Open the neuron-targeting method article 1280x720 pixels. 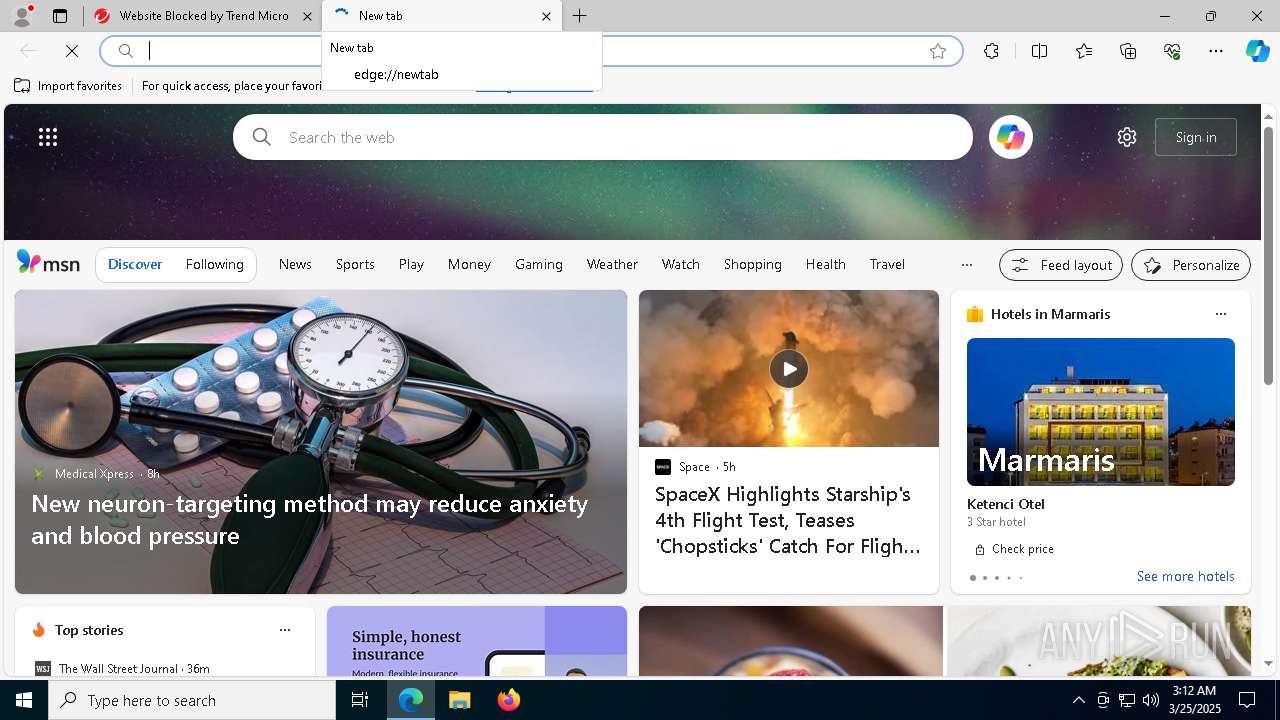tap(309, 519)
